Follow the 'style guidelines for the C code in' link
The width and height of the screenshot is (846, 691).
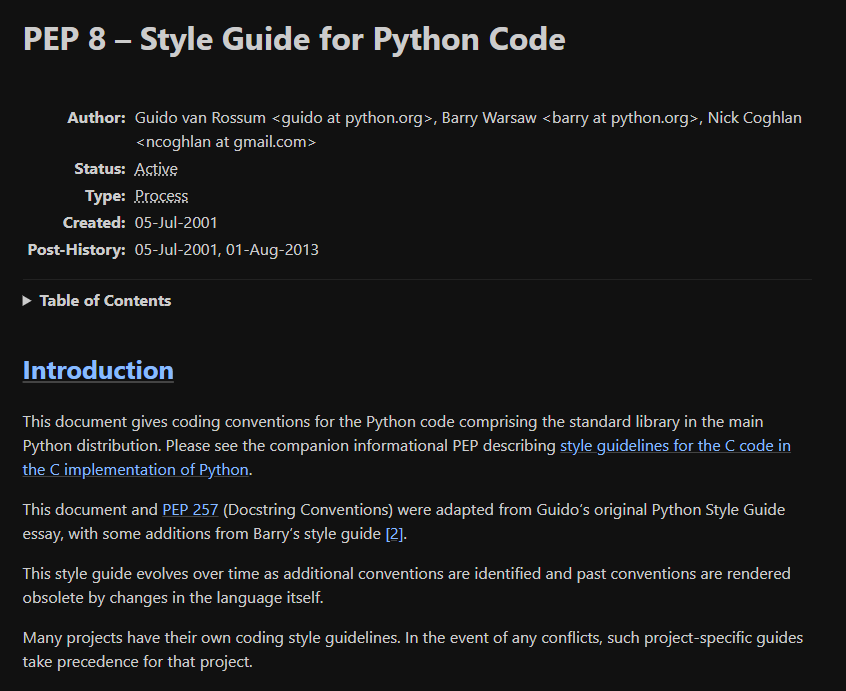(x=675, y=446)
